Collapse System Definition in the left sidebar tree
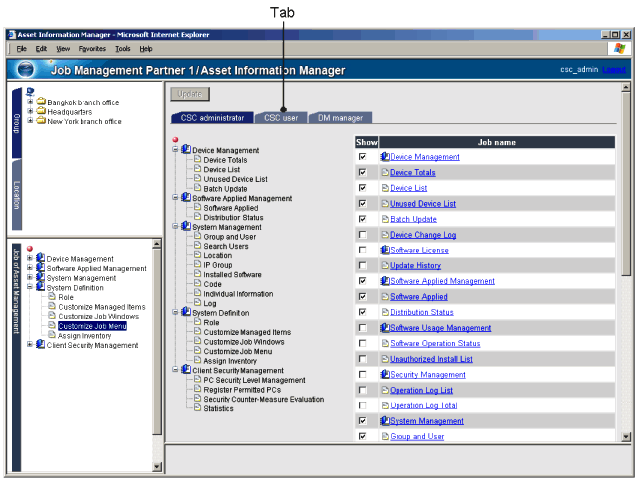637x480 pixels. 31,288
